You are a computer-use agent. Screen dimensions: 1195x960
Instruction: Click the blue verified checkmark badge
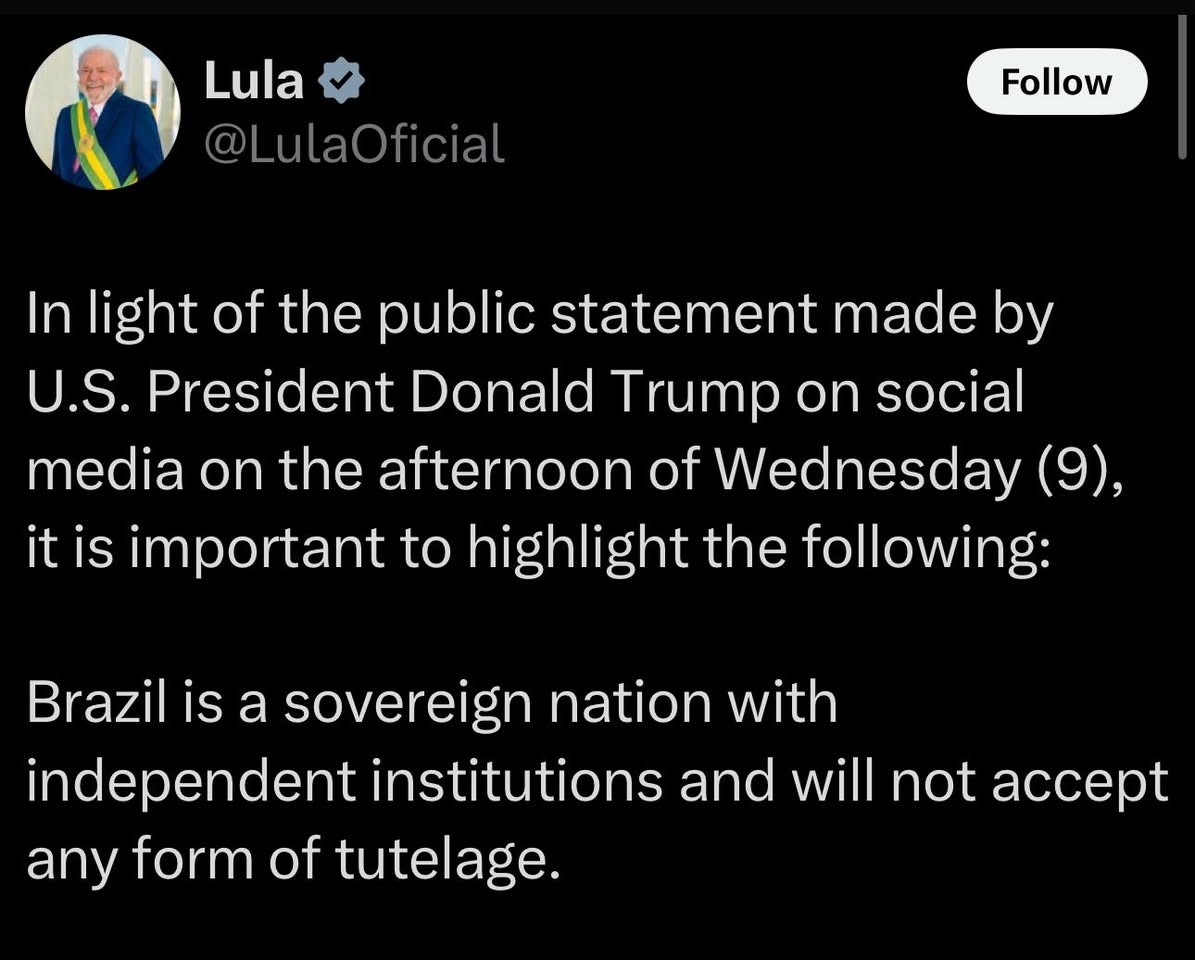341,80
